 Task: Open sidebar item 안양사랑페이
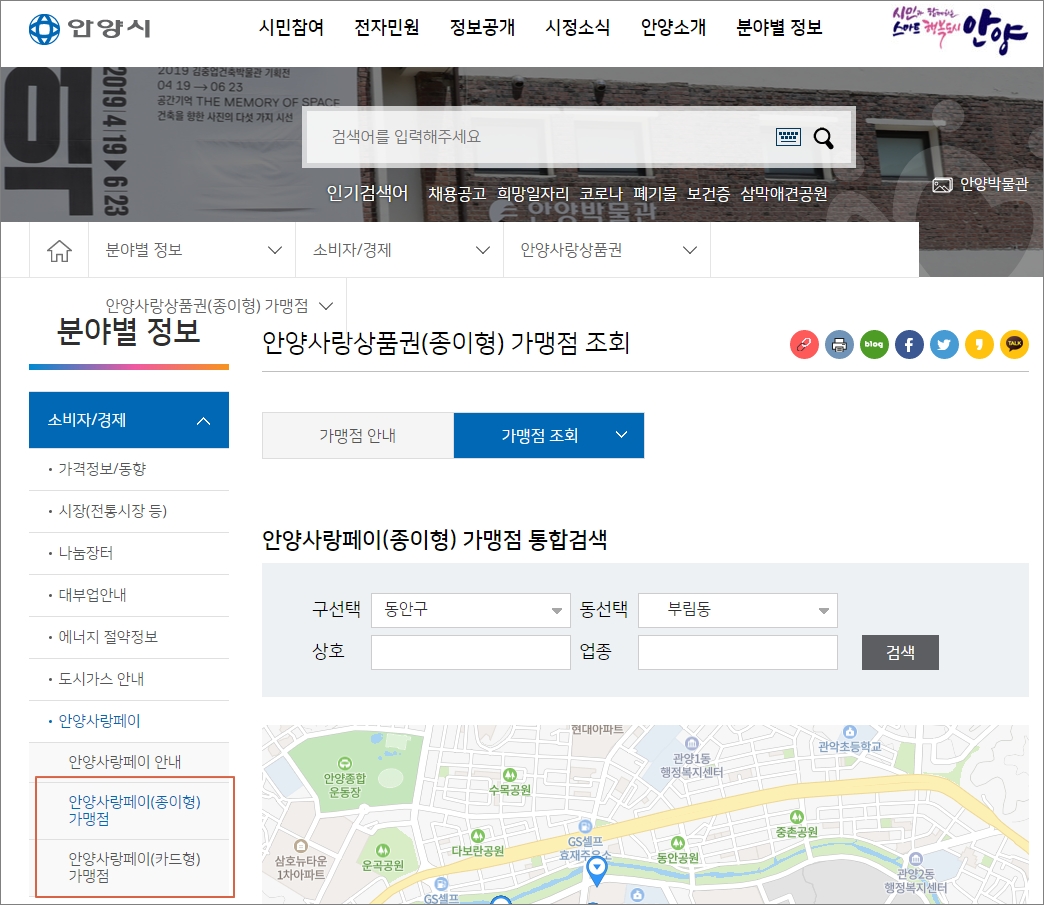pyautogui.click(x=99, y=721)
